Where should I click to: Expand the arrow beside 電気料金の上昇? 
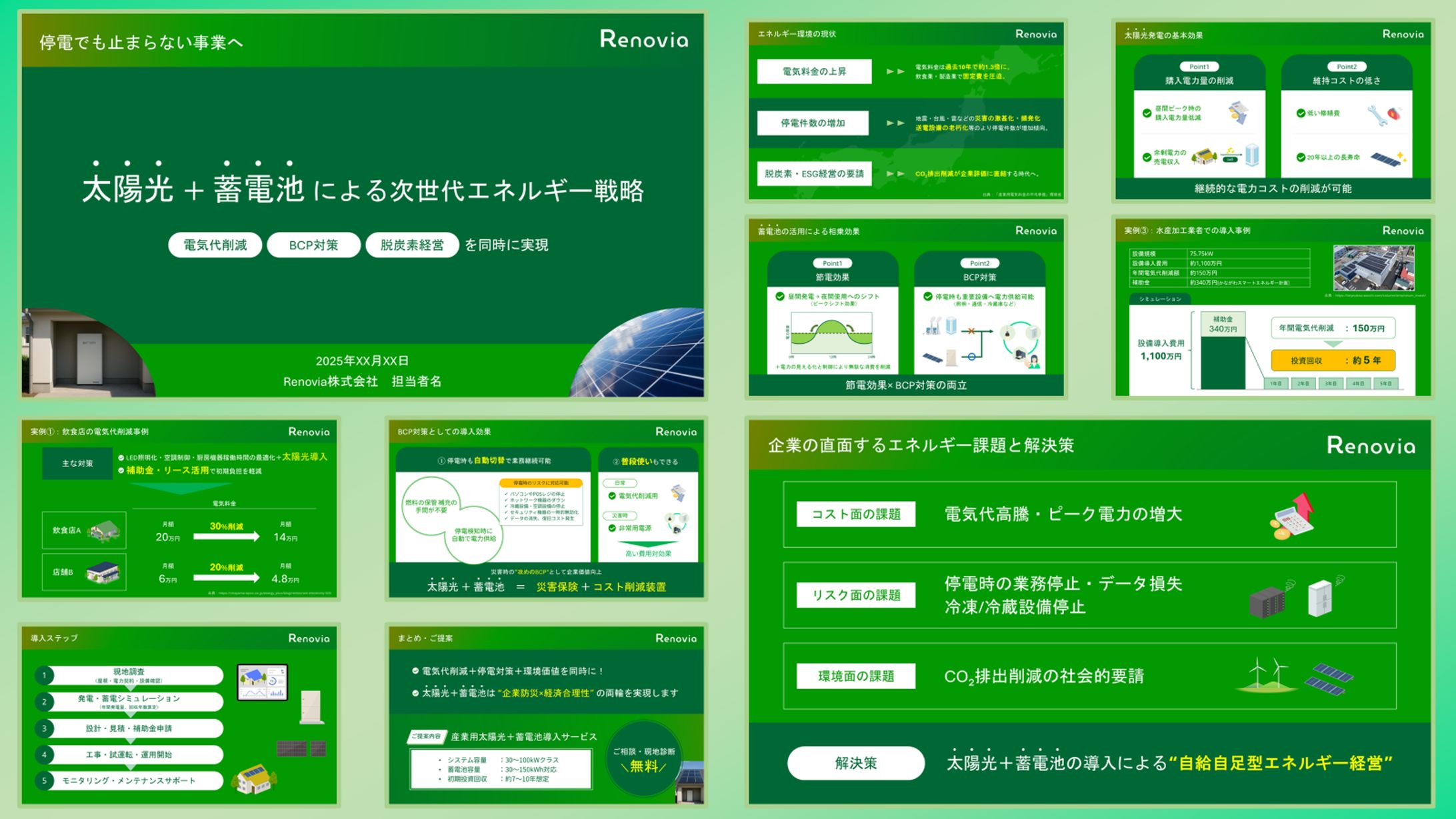click(x=893, y=71)
